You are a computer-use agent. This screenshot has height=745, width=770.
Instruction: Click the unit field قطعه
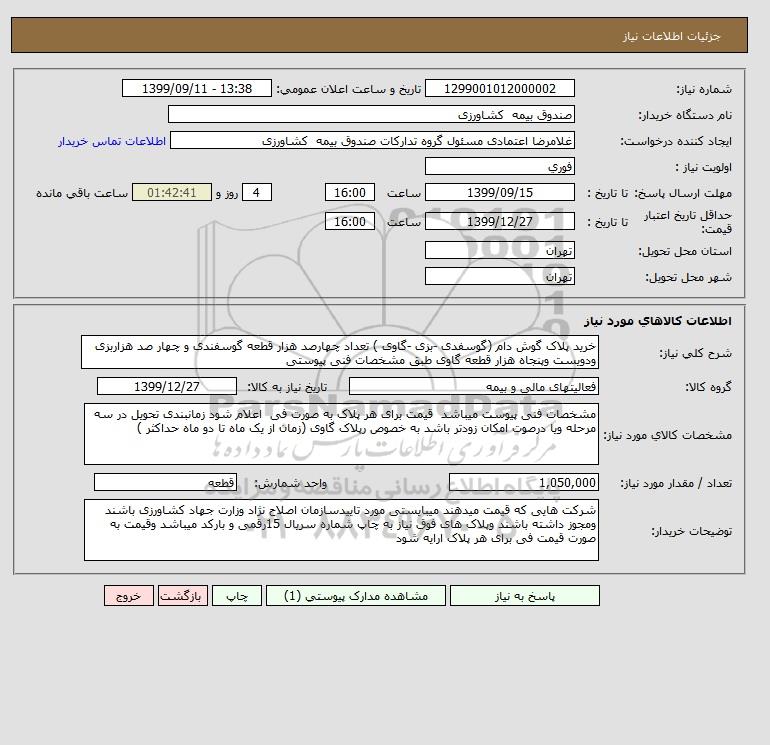coord(165,483)
